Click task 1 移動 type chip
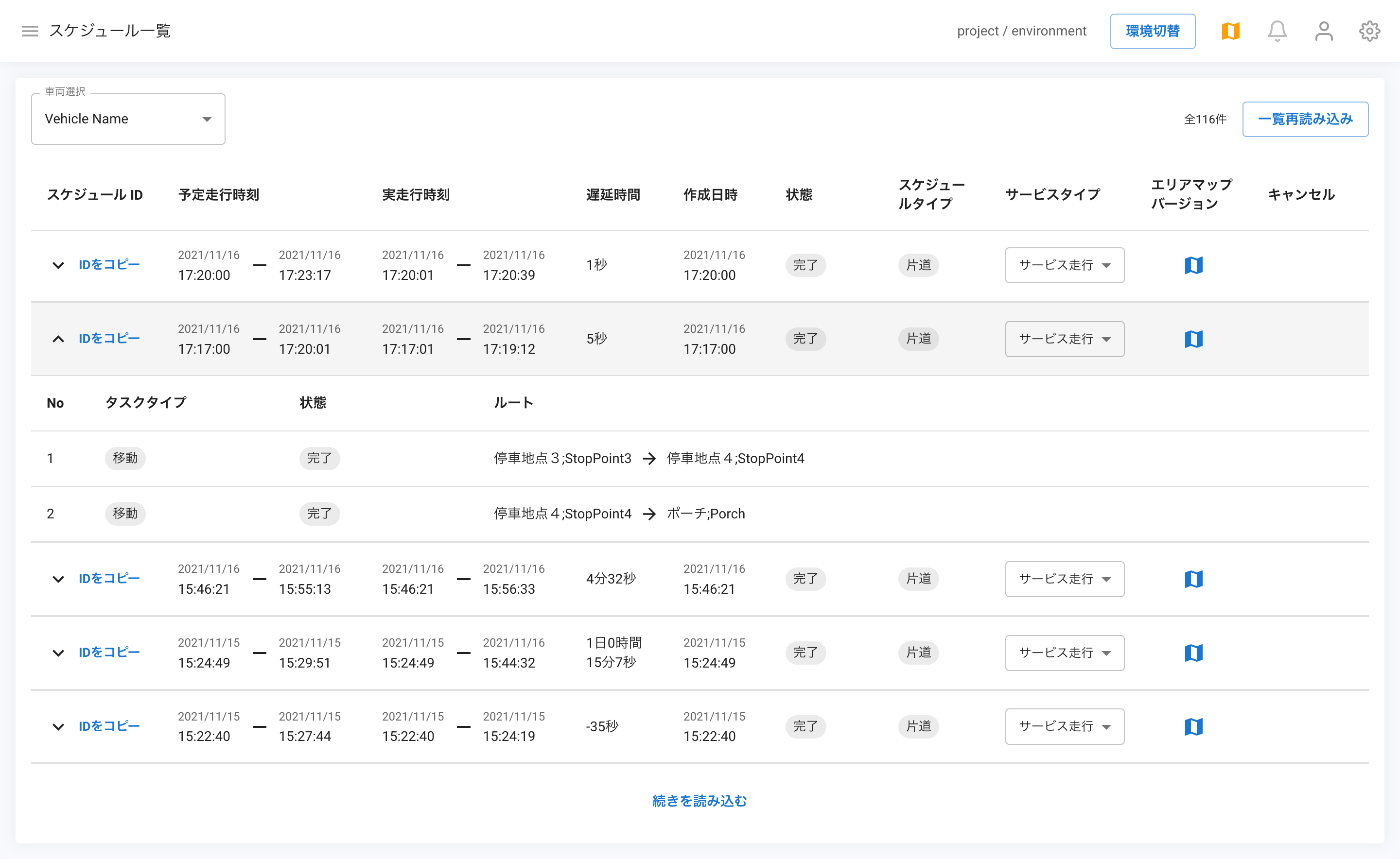The width and height of the screenshot is (1400, 859). [125, 458]
